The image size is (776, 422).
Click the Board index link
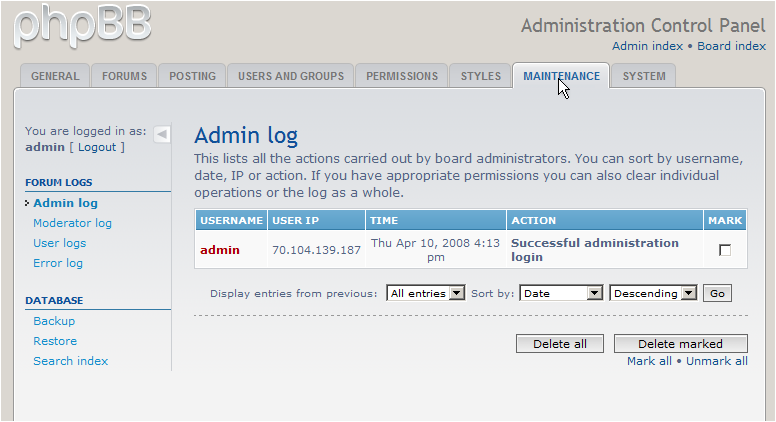(731, 46)
